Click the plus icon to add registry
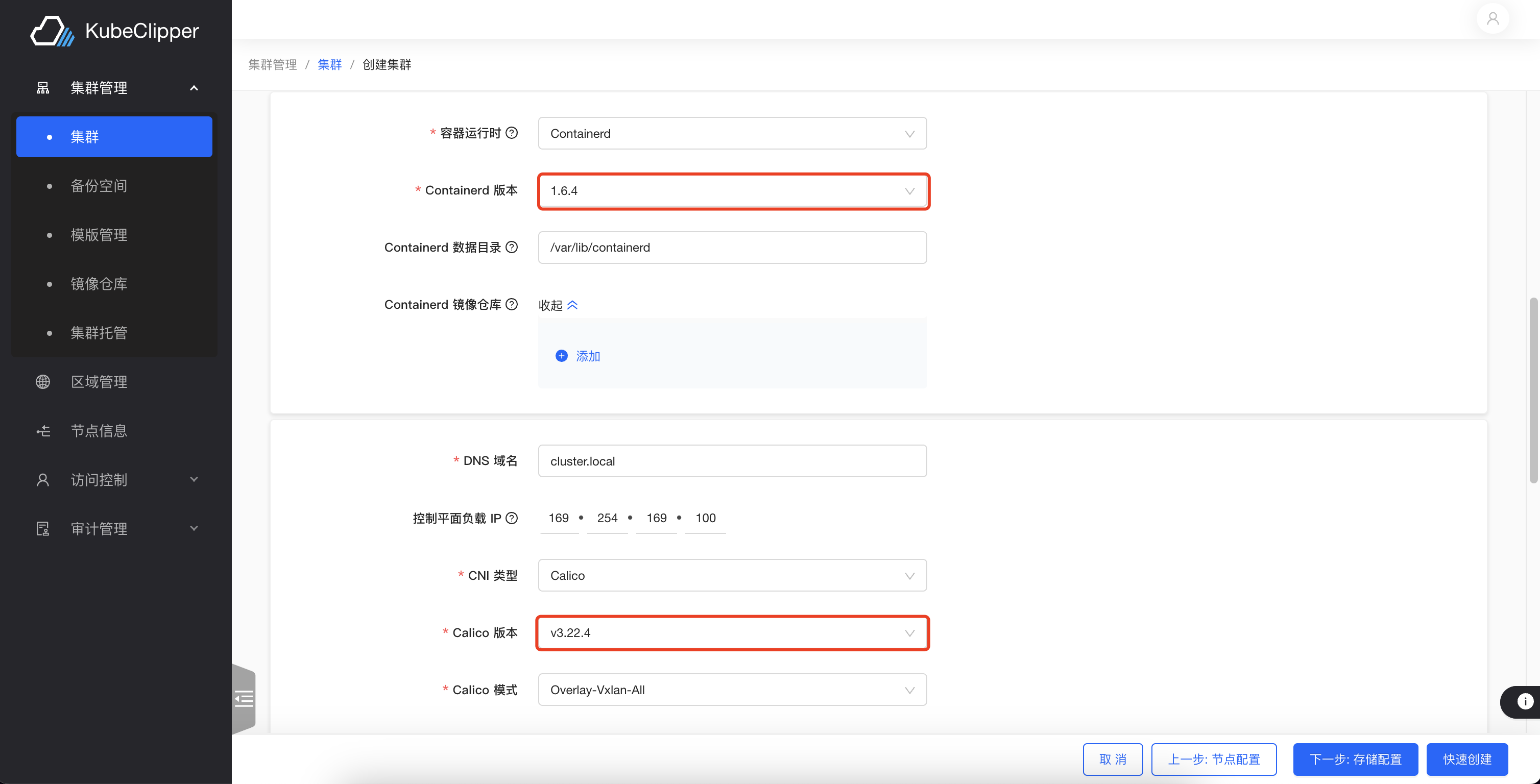This screenshot has height=784, width=1540. pyautogui.click(x=561, y=356)
